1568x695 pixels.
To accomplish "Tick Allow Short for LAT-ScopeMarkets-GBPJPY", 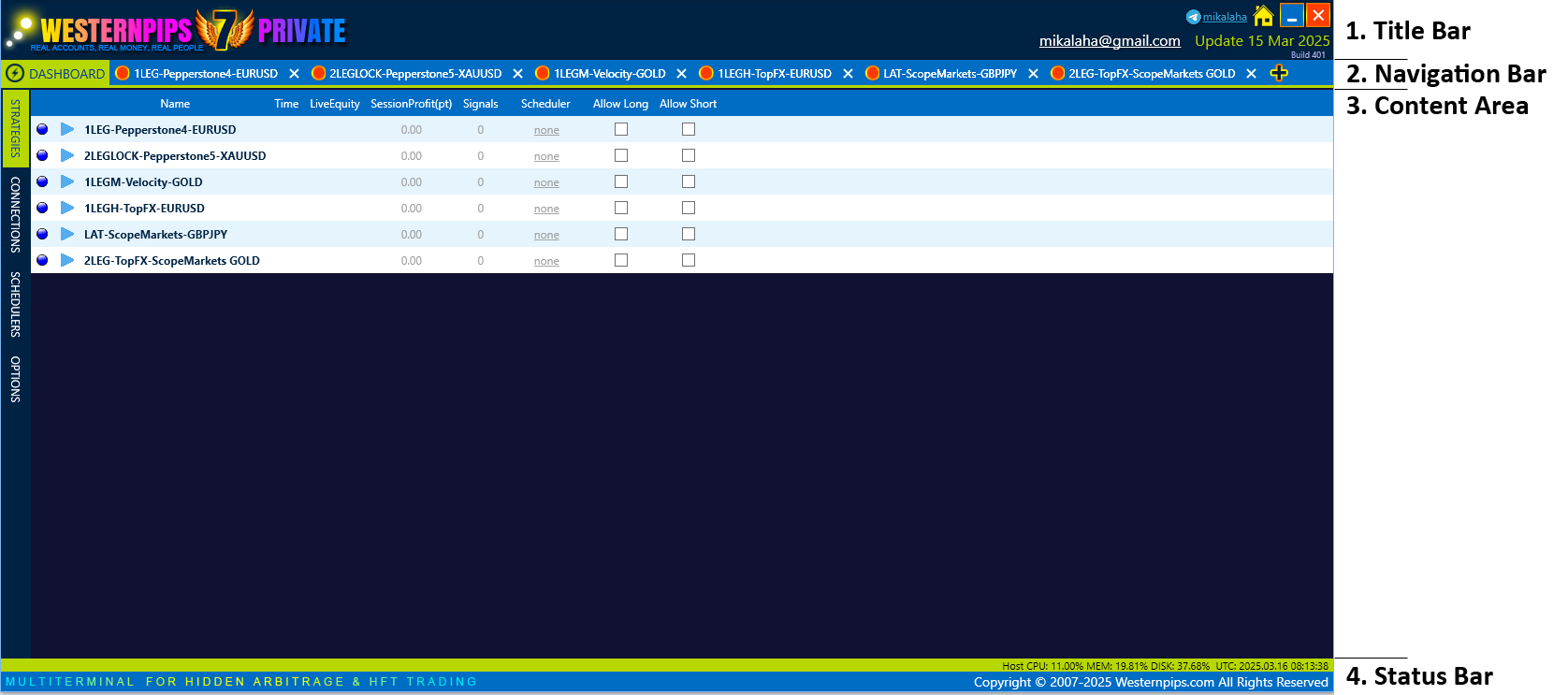I will click(x=689, y=234).
